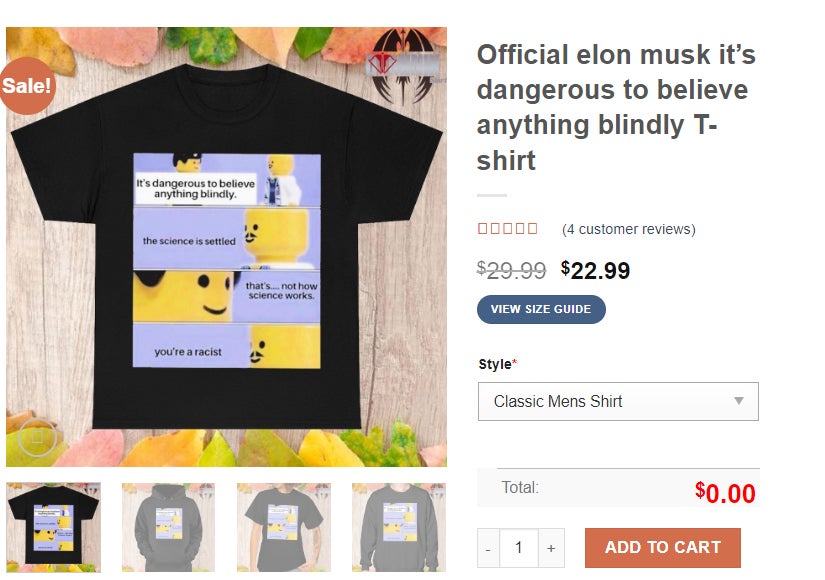Open the VIEW SIZE GUIDE
The height and width of the screenshot is (580, 825).
coord(541,309)
